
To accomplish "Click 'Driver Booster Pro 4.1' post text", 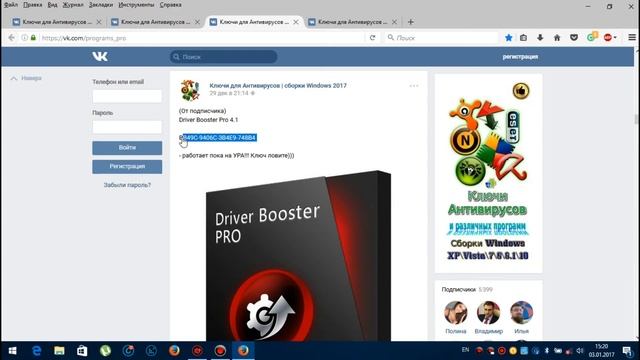I will [208, 120].
